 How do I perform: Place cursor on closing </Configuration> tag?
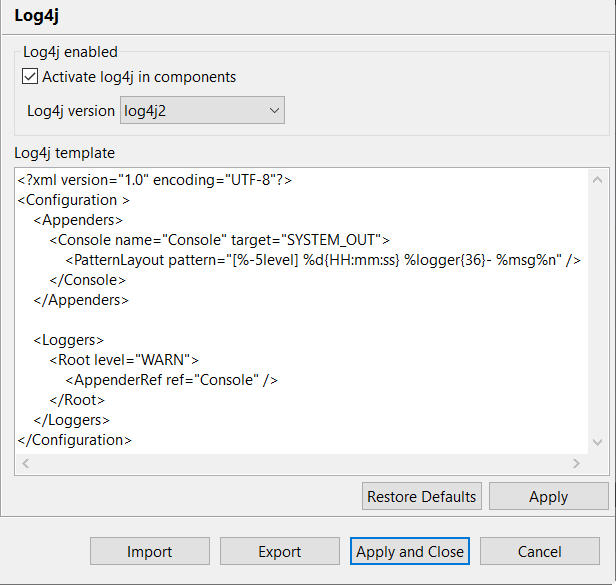click(x=75, y=440)
